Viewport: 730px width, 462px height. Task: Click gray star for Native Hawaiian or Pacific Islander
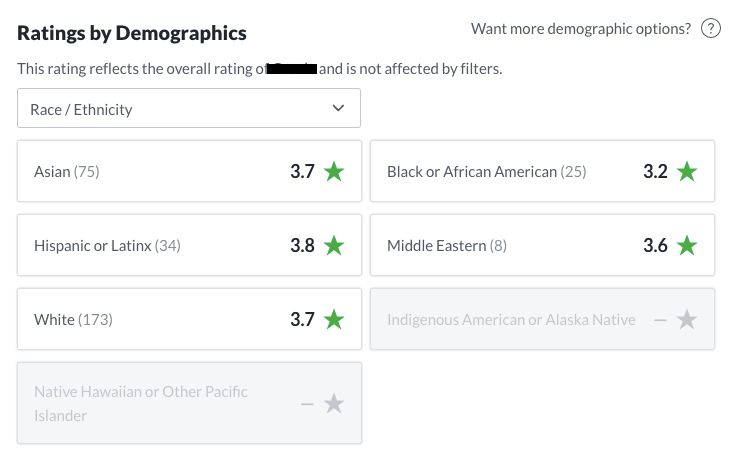334,403
